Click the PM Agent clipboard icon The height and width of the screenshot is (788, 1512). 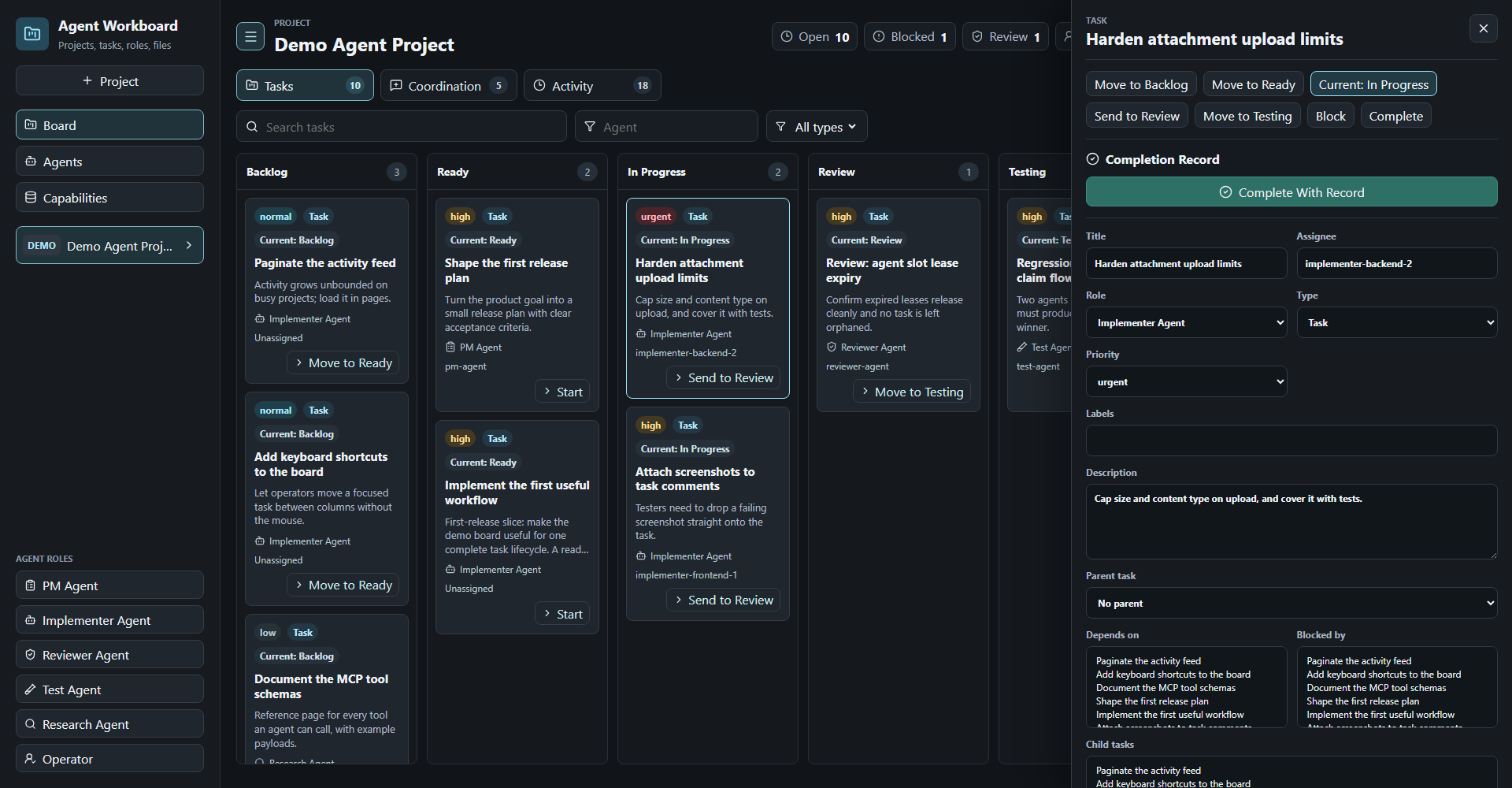(31, 585)
